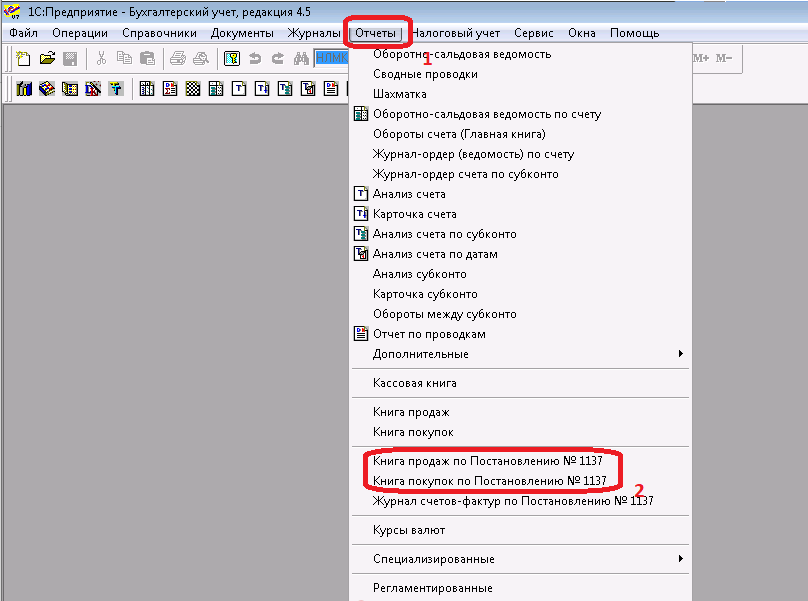Click the postings report Dk toolbar icon
Viewport: 808px width, 601px height.
point(331,89)
